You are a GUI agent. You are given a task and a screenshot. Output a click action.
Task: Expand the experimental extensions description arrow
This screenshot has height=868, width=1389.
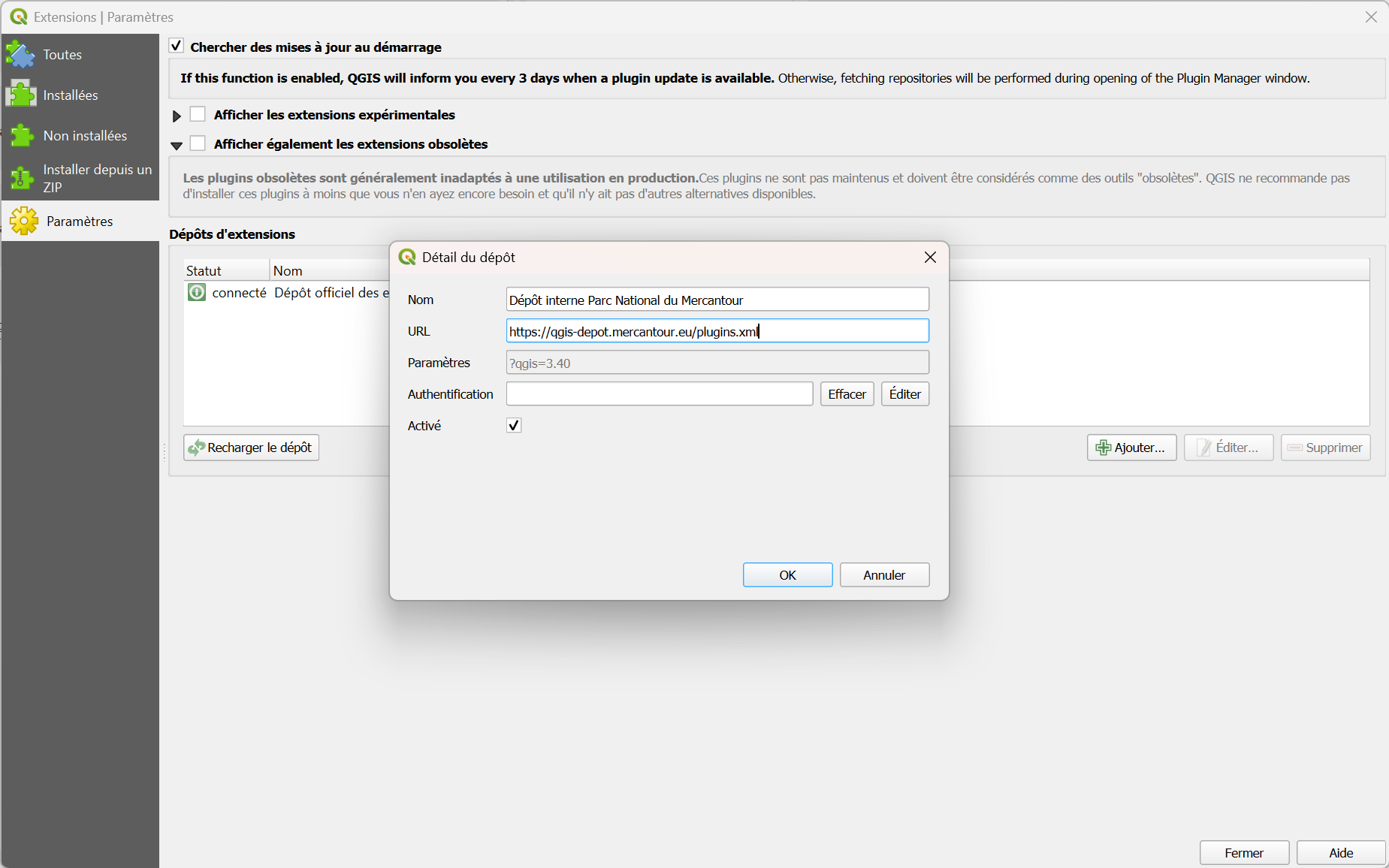[177, 116]
